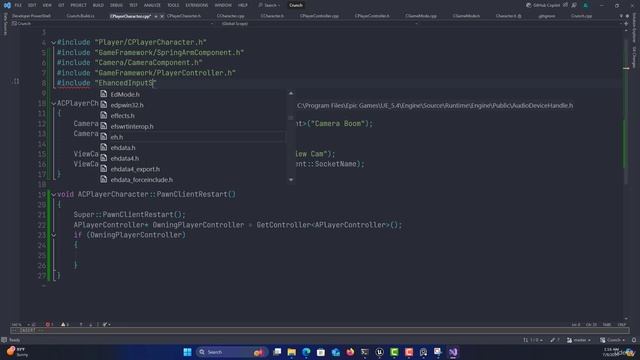Collapse the #include region at line 4
This screenshot has width=640, height=360.
click(53, 42)
